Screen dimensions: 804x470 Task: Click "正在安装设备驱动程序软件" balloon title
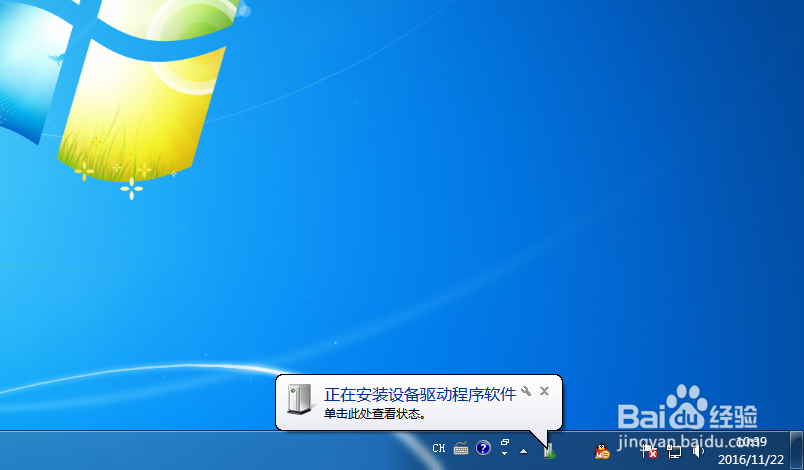click(x=420, y=395)
